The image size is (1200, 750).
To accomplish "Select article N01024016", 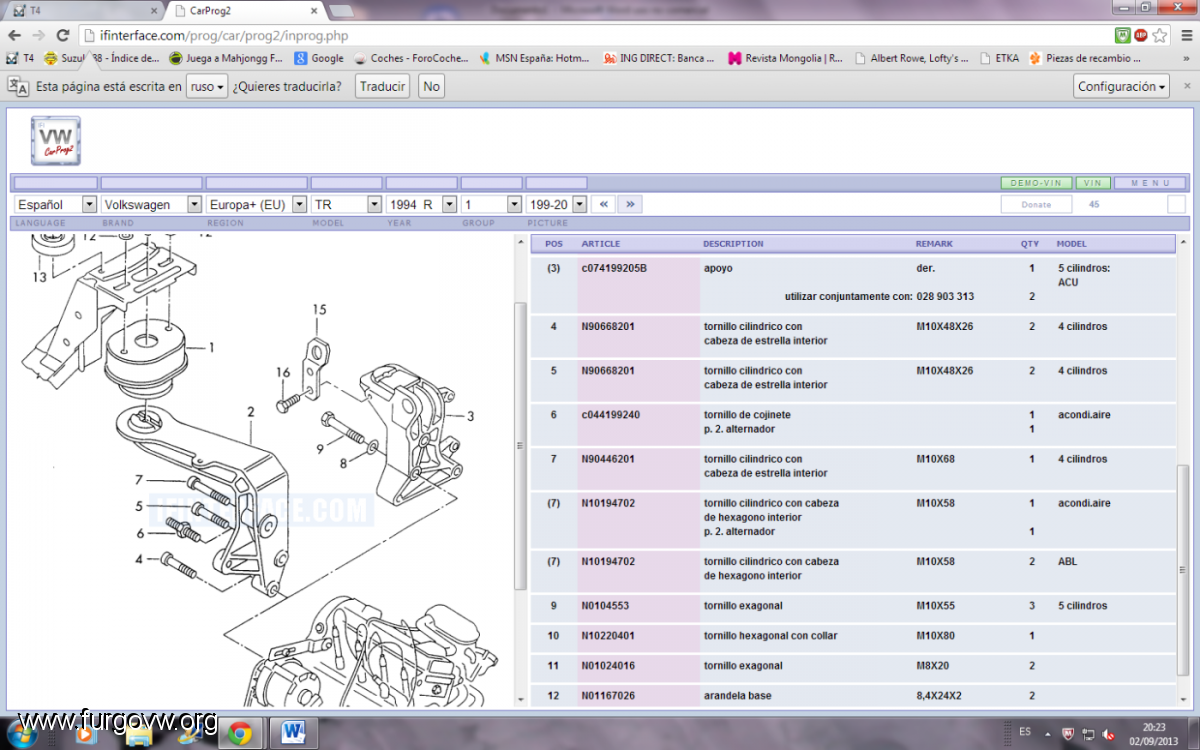I will click(x=607, y=666).
